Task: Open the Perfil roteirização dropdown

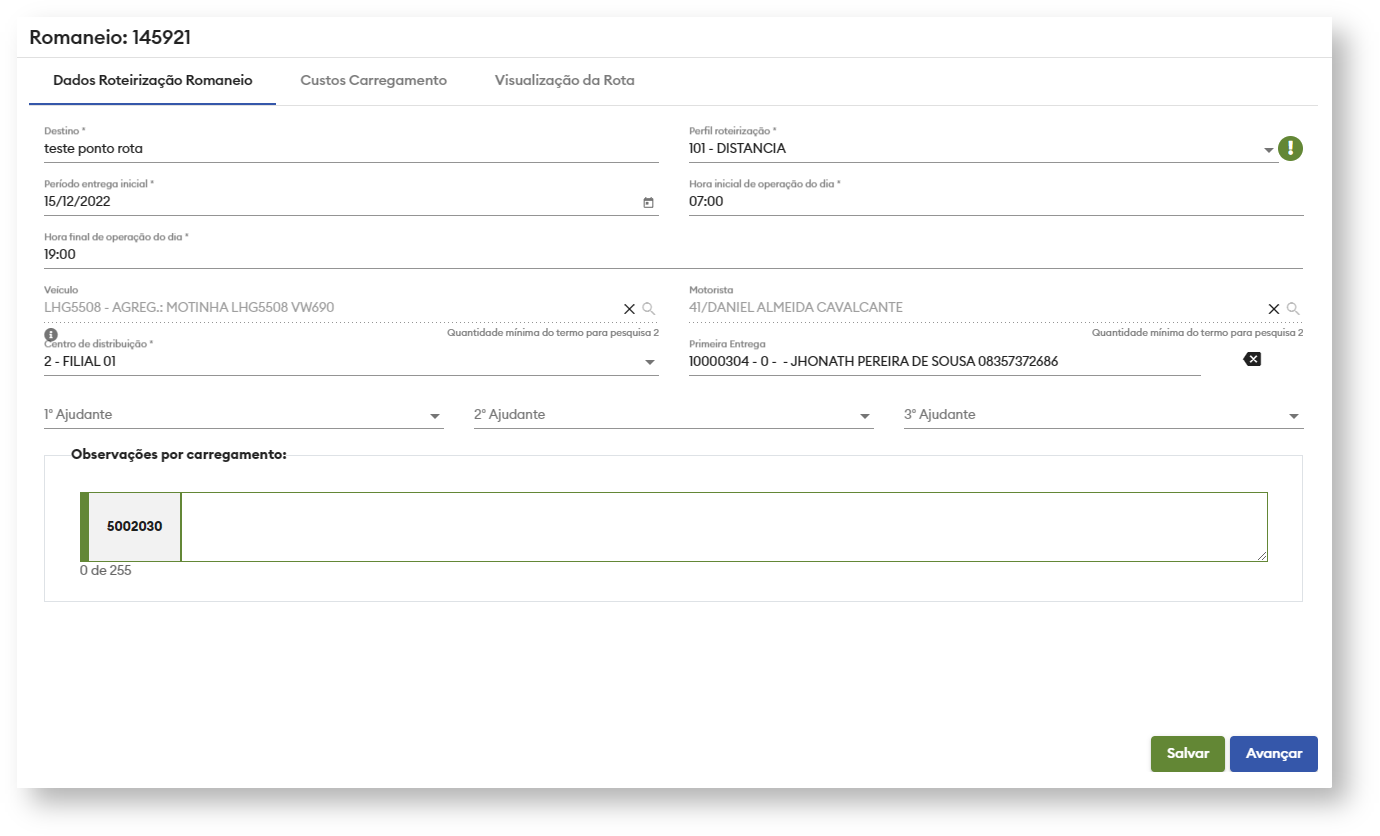Action: point(1269,150)
